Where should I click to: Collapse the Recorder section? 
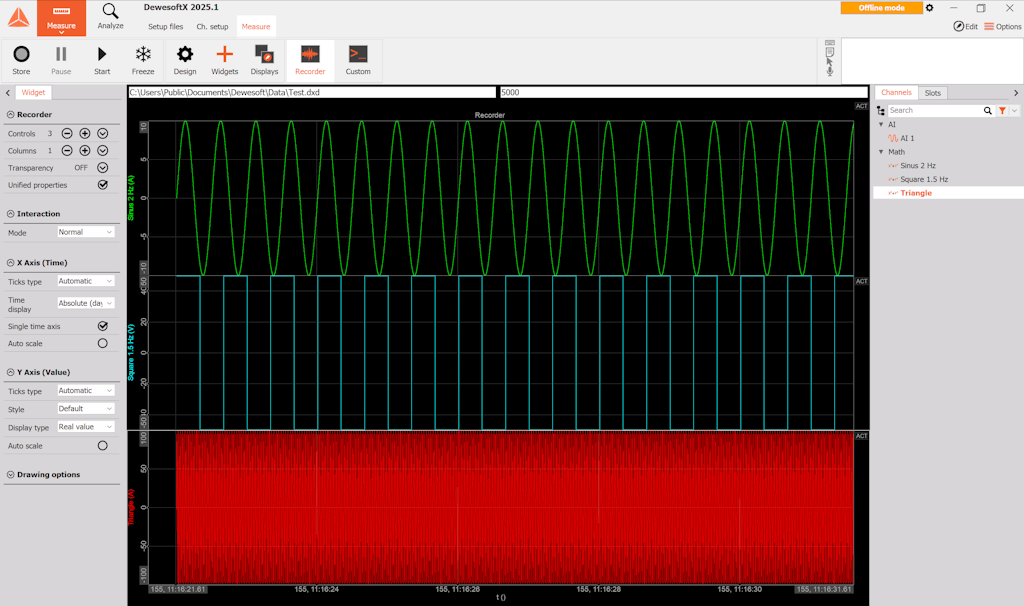[x=10, y=114]
